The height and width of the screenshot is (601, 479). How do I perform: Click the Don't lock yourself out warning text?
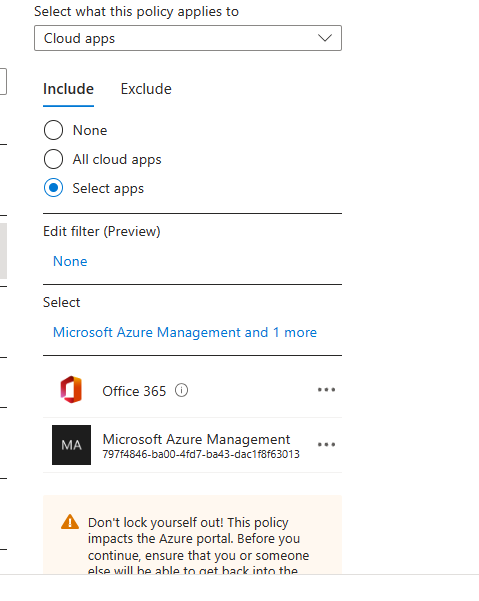[x=198, y=547]
